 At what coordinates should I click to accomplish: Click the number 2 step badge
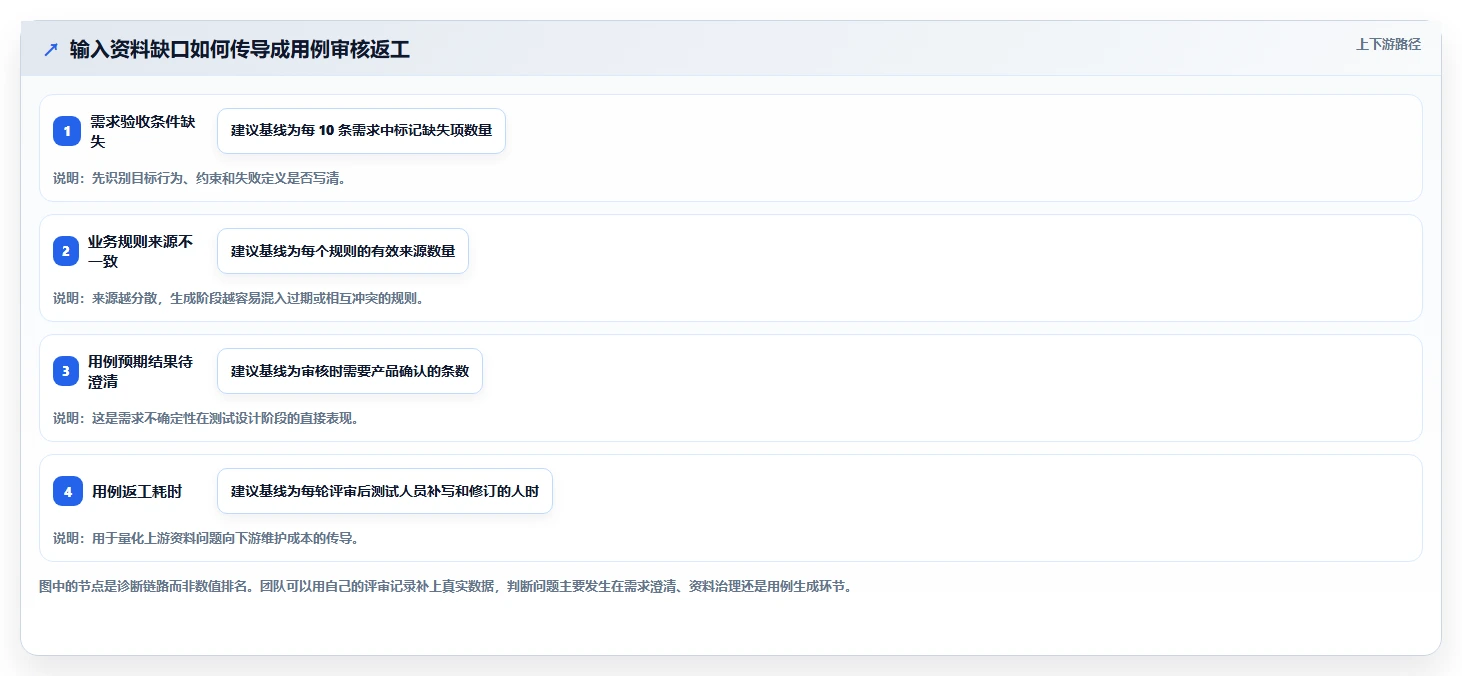pyautogui.click(x=66, y=251)
